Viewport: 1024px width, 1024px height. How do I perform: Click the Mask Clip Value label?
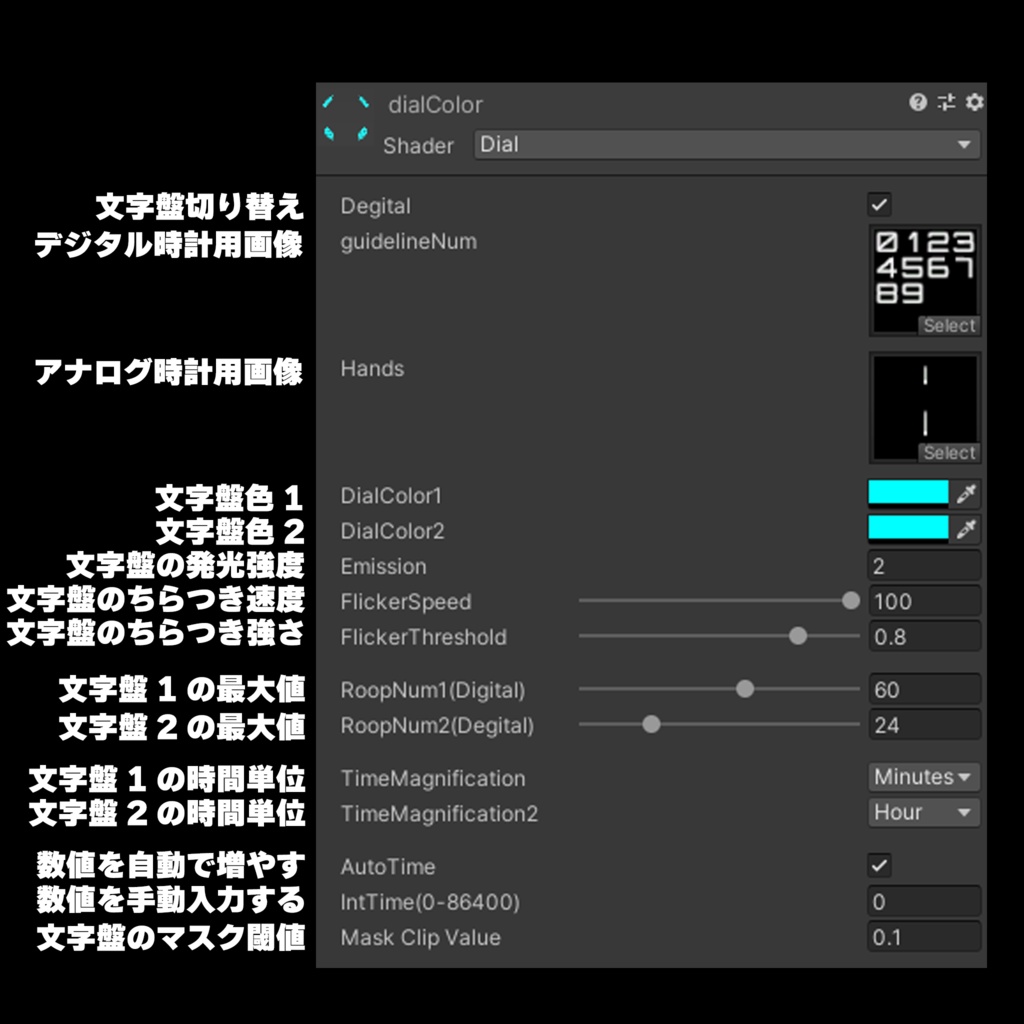point(421,938)
